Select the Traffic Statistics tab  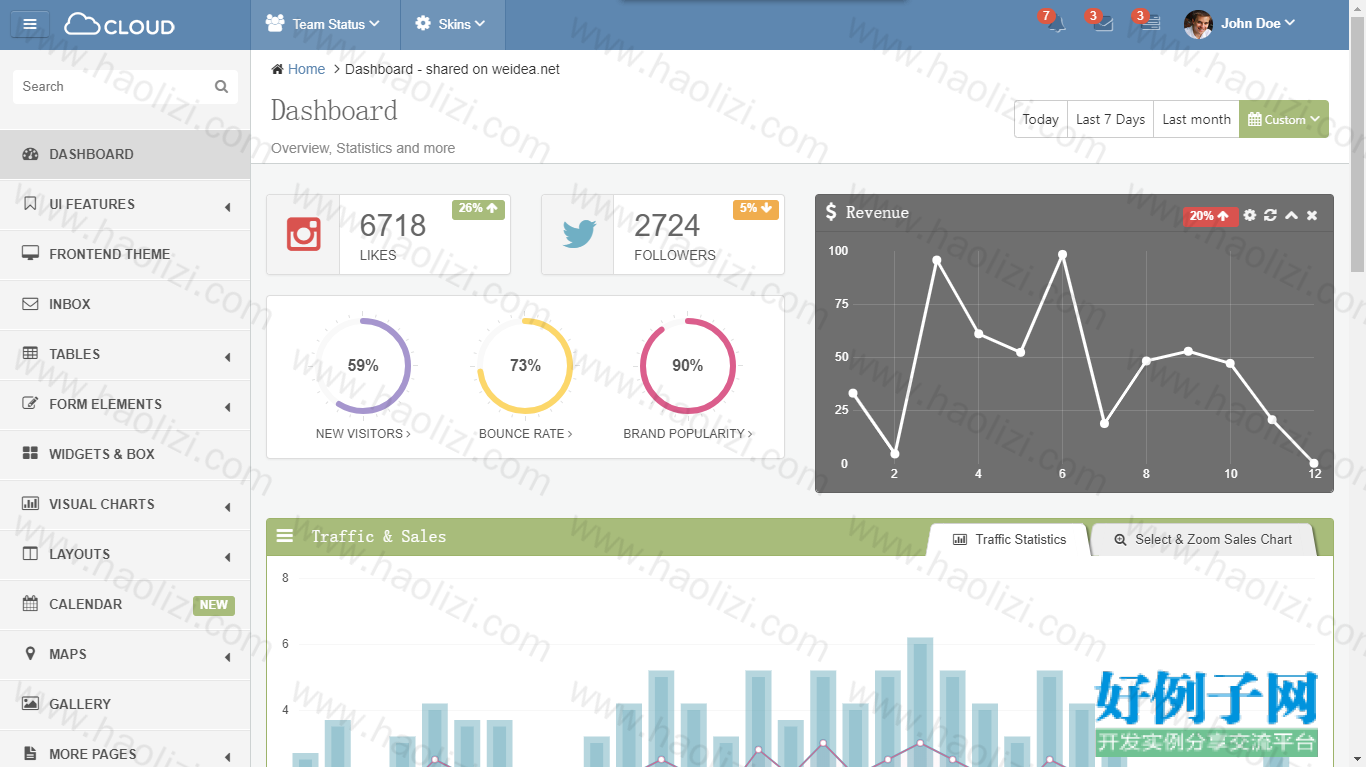tap(1009, 539)
